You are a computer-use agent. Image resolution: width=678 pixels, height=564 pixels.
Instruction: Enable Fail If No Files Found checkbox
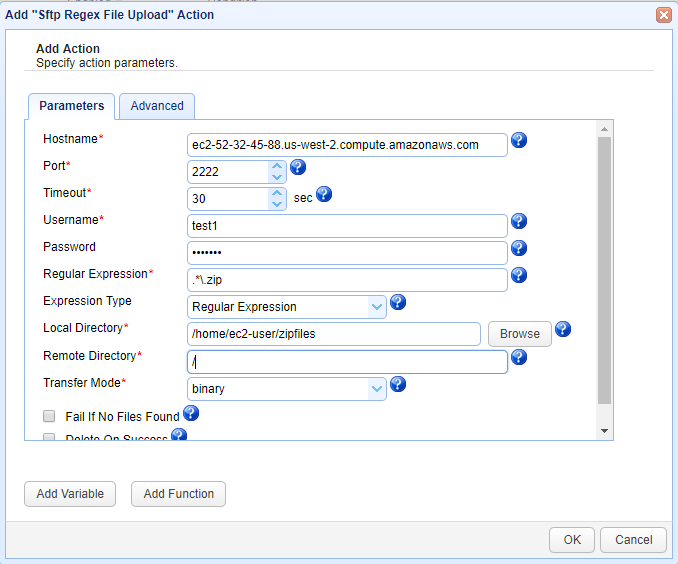click(x=49, y=416)
